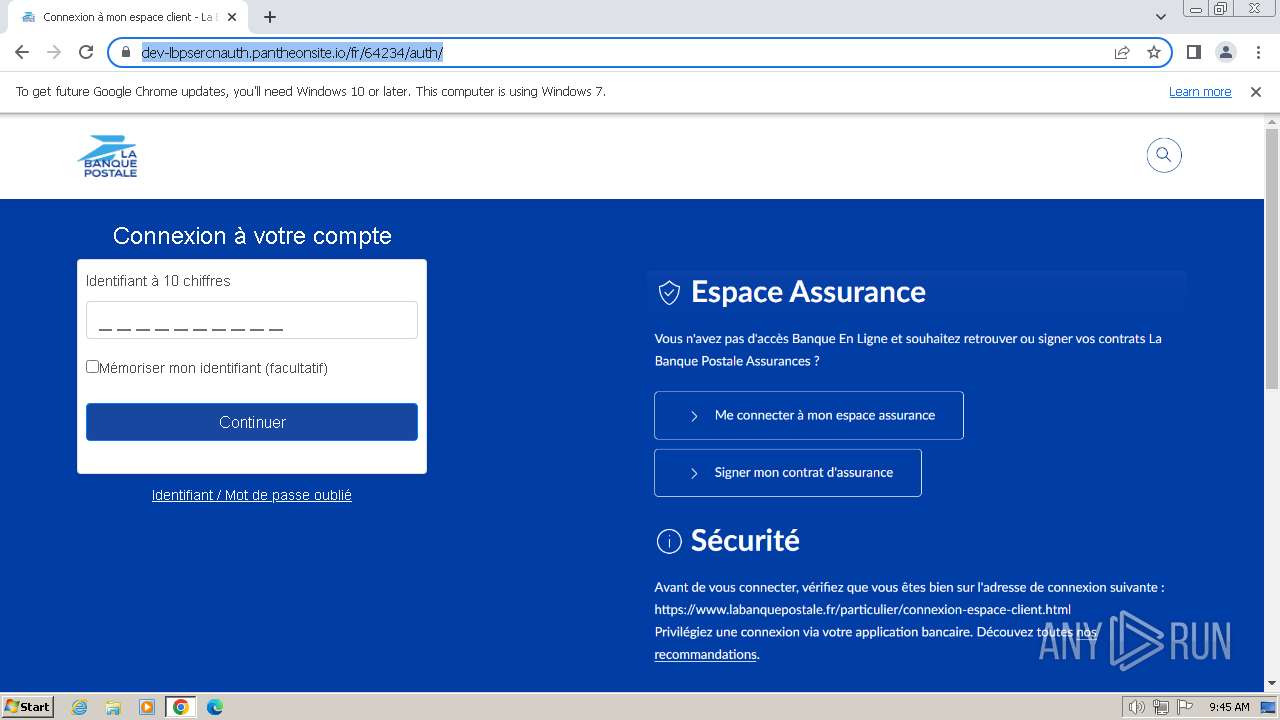Click the Espace Assurance heading
The height and width of the screenshot is (720, 1280).
808,292
